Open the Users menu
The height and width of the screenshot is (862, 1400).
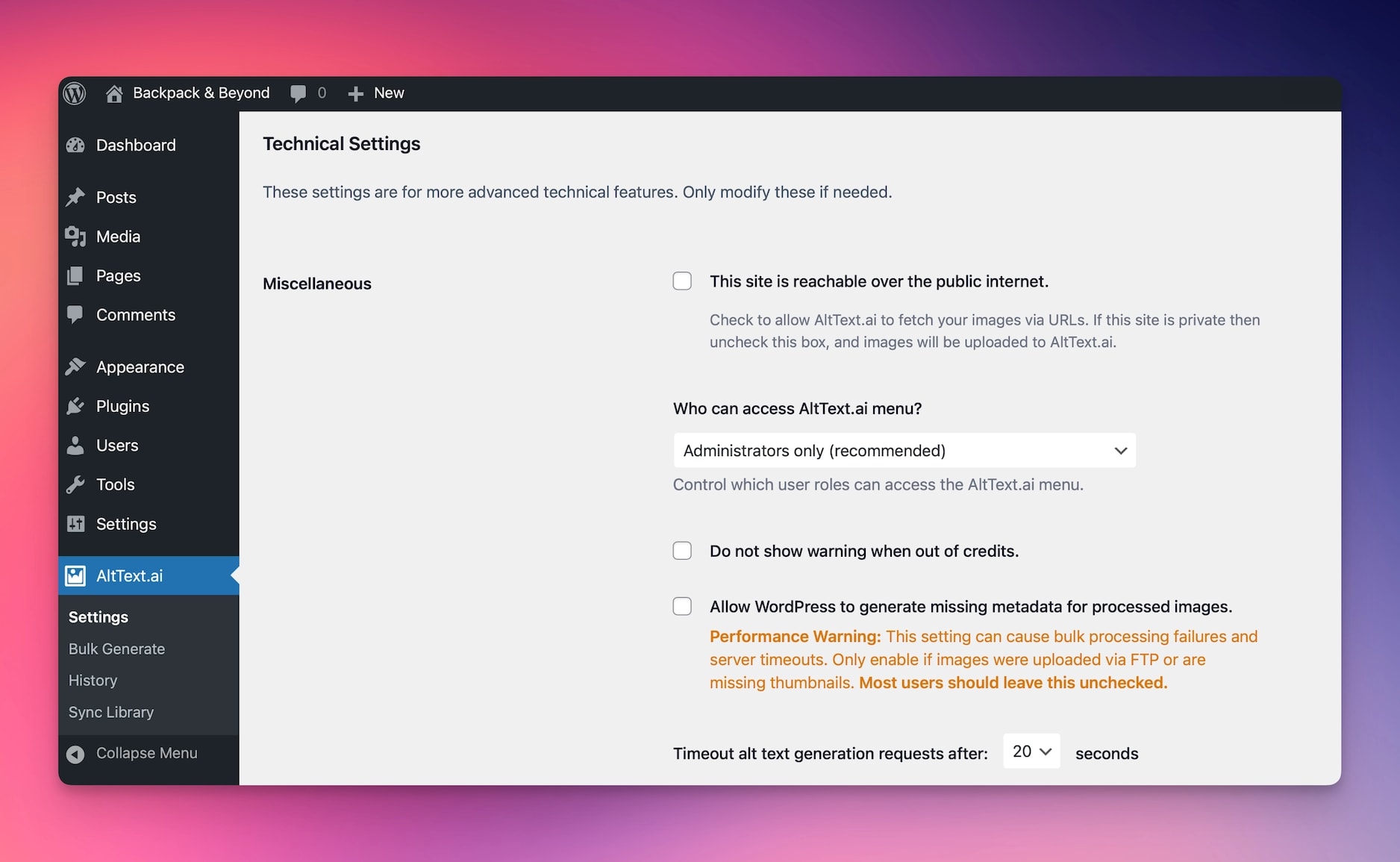coord(149,446)
